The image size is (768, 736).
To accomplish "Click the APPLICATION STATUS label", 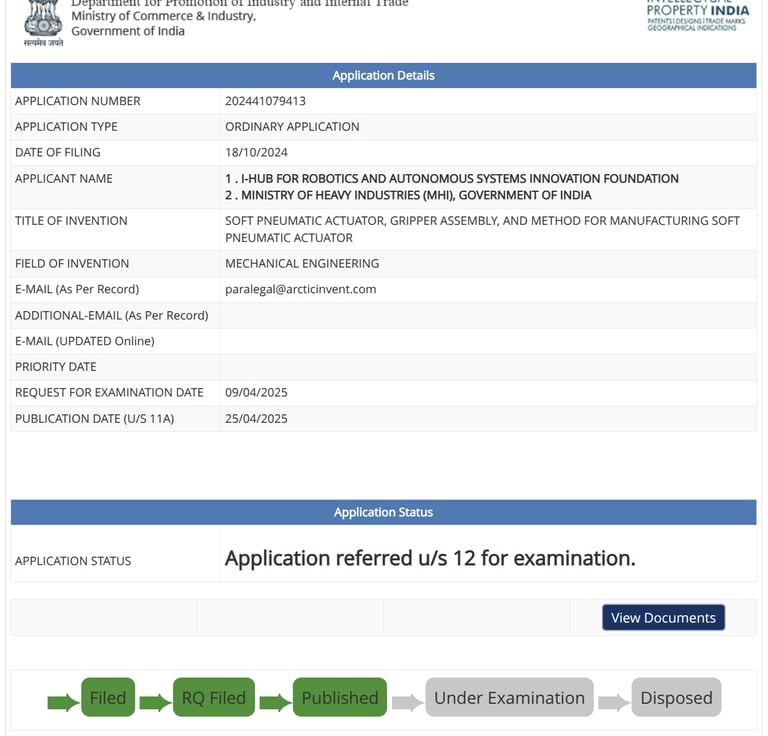I will click(x=73, y=561).
